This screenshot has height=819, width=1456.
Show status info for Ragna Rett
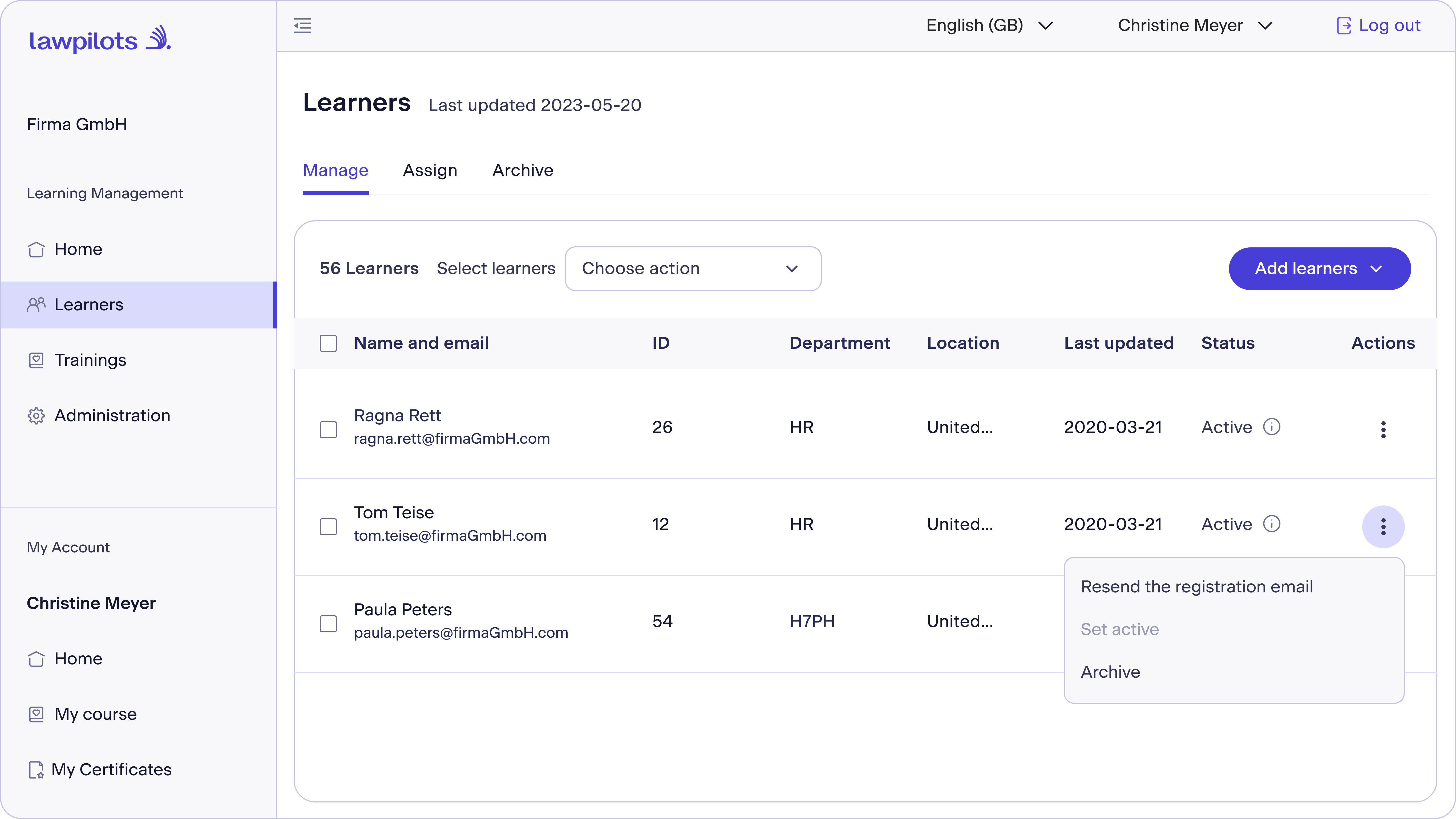[x=1272, y=427]
